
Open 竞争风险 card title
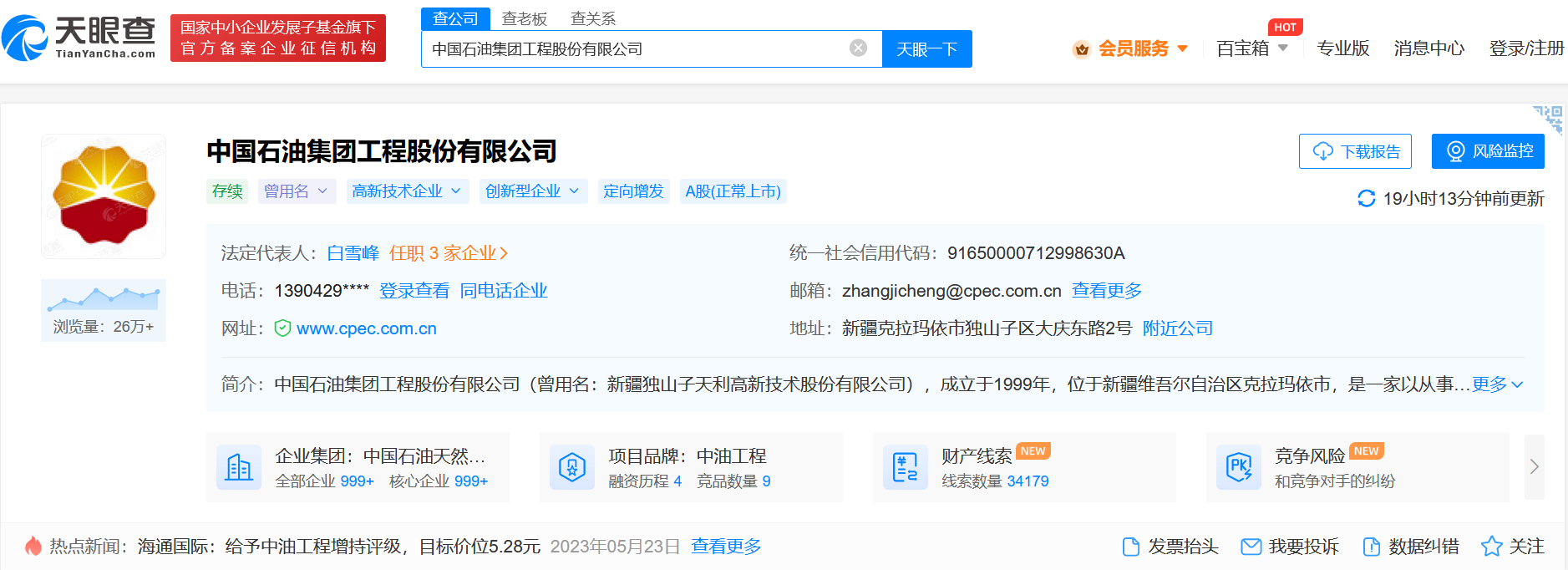[1310, 456]
